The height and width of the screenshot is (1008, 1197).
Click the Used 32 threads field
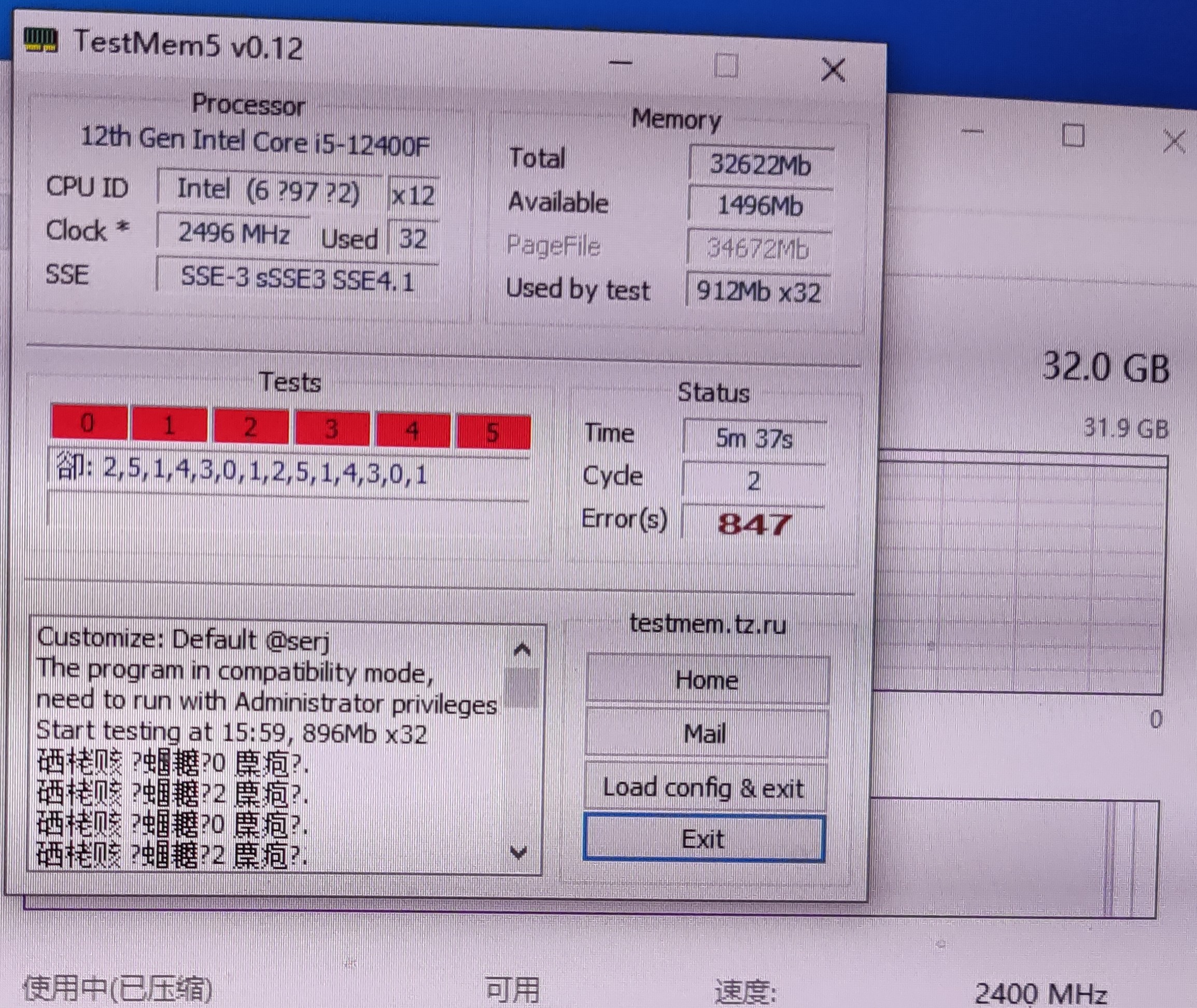413,238
